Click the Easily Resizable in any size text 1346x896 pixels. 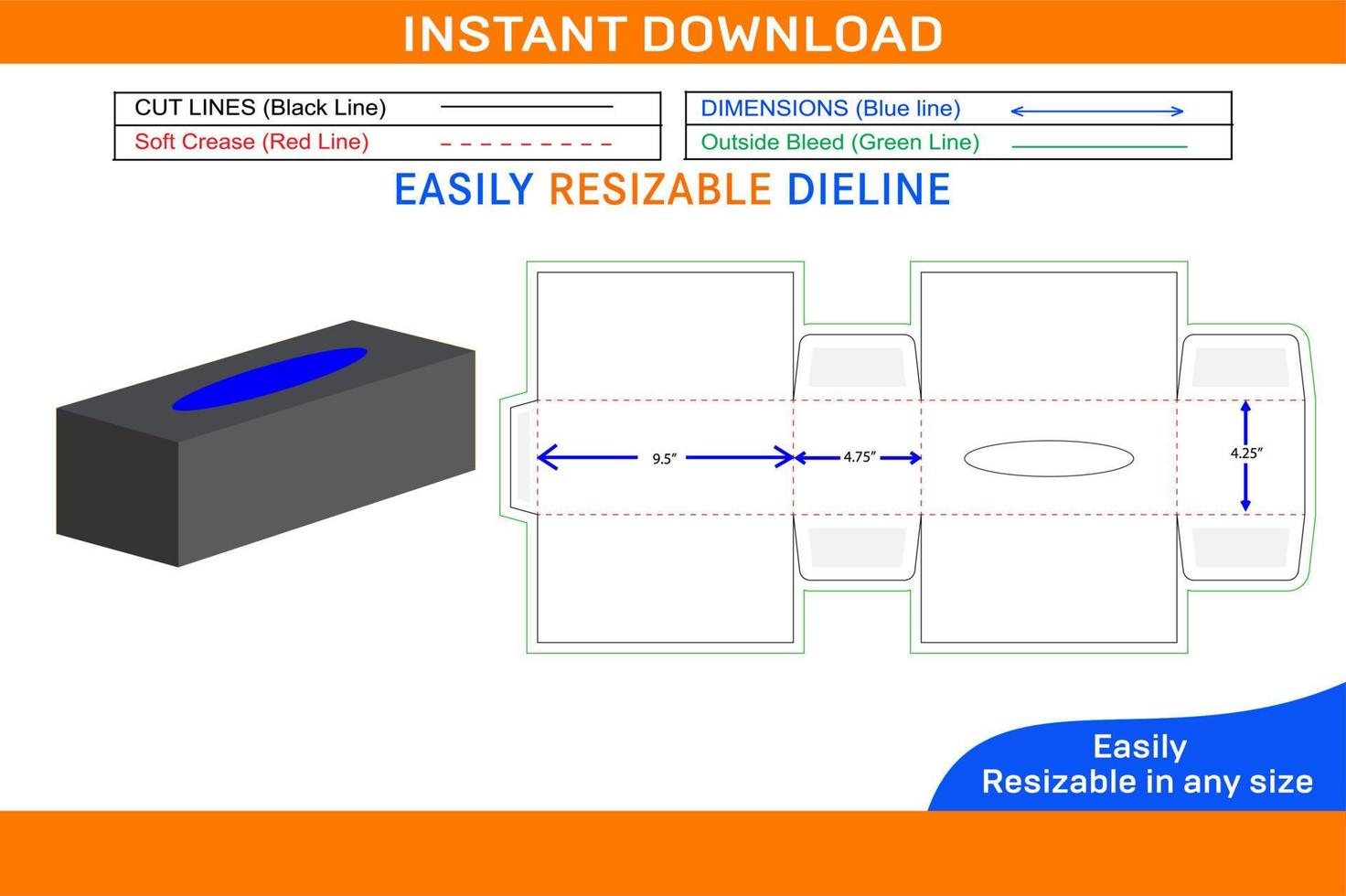[x=1147, y=764]
